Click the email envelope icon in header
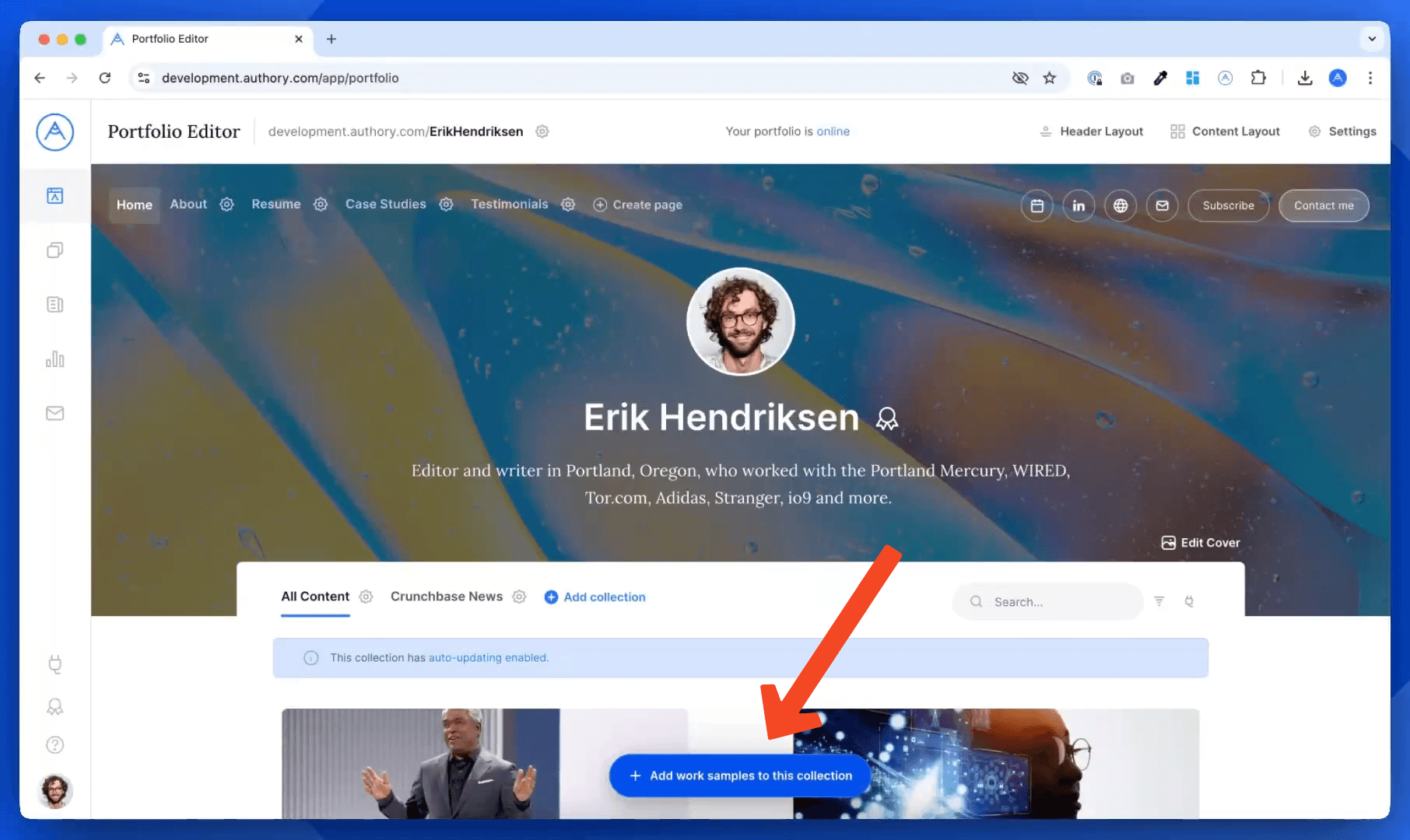 coord(1162,205)
